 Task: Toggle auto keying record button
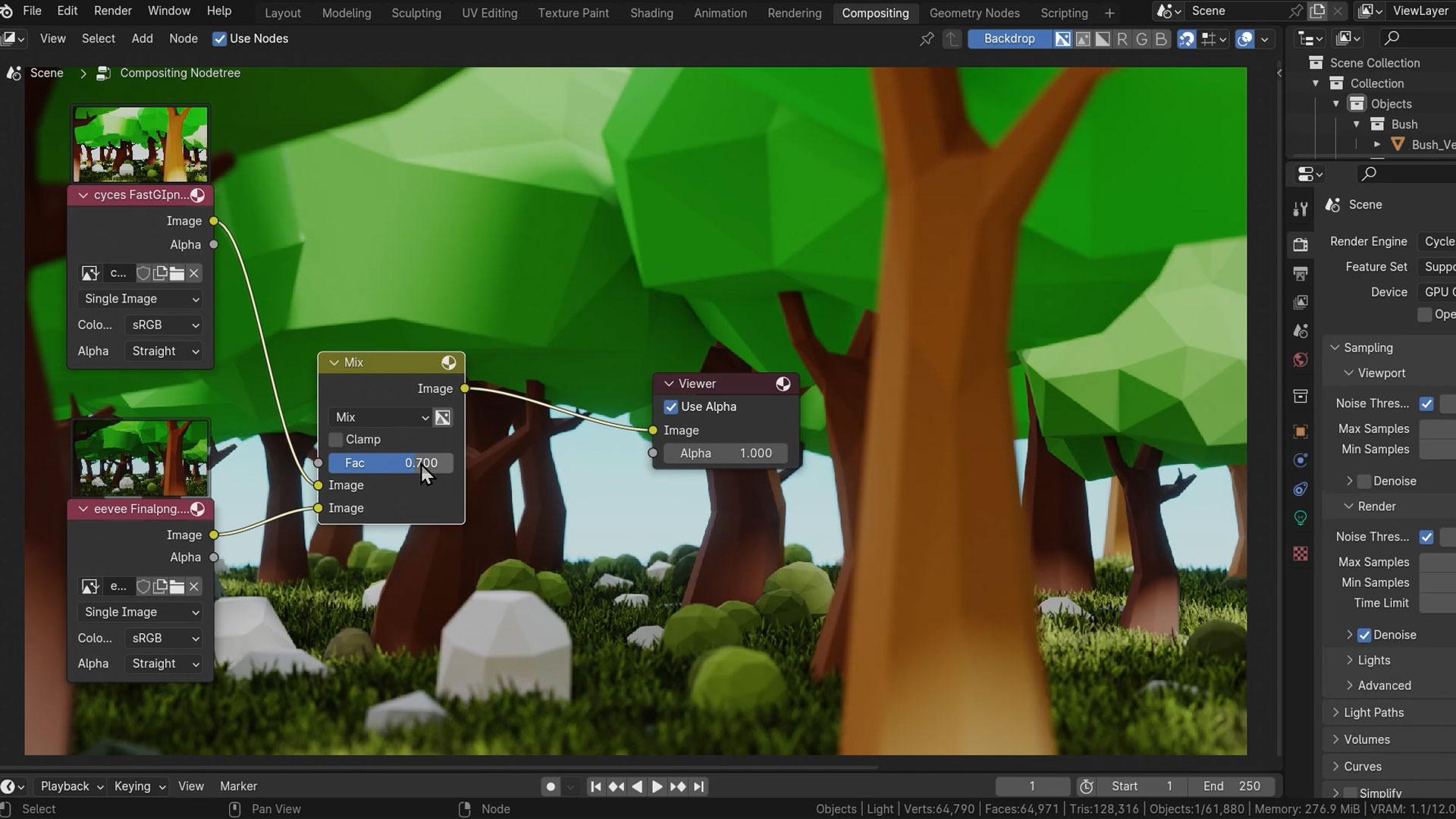pos(551,786)
